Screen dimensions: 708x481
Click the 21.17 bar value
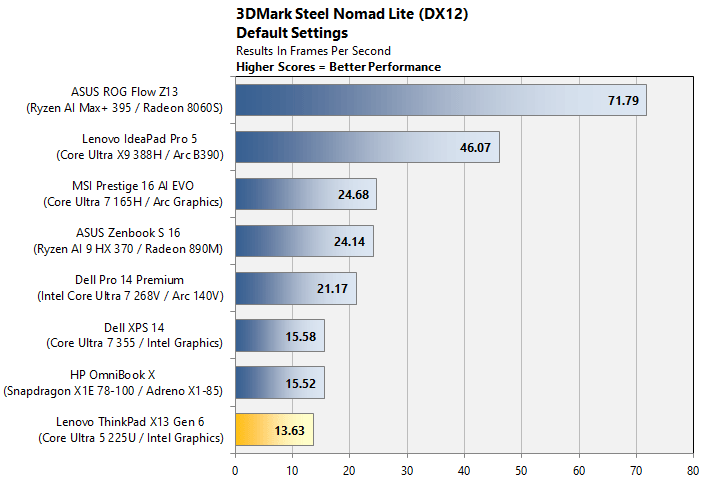pyautogui.click(x=332, y=289)
